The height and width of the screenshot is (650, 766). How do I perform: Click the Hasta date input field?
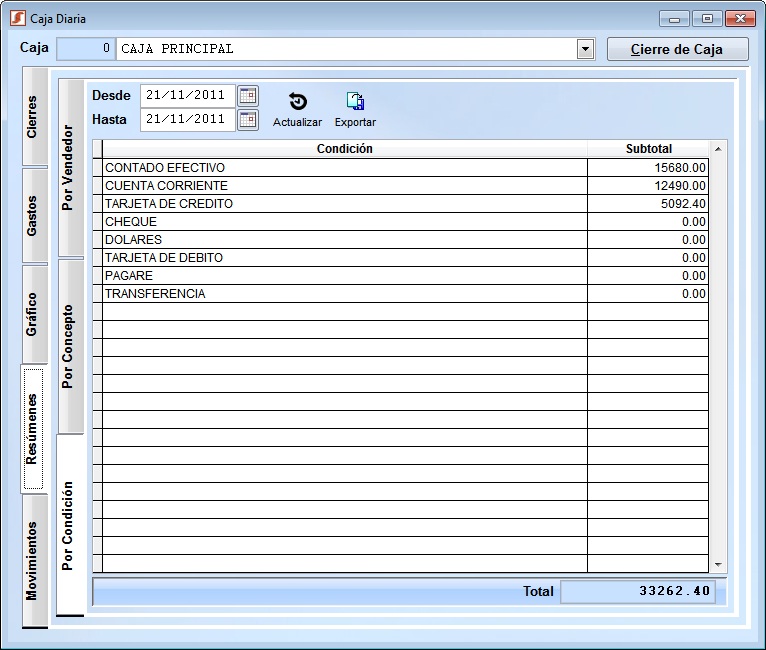(188, 120)
